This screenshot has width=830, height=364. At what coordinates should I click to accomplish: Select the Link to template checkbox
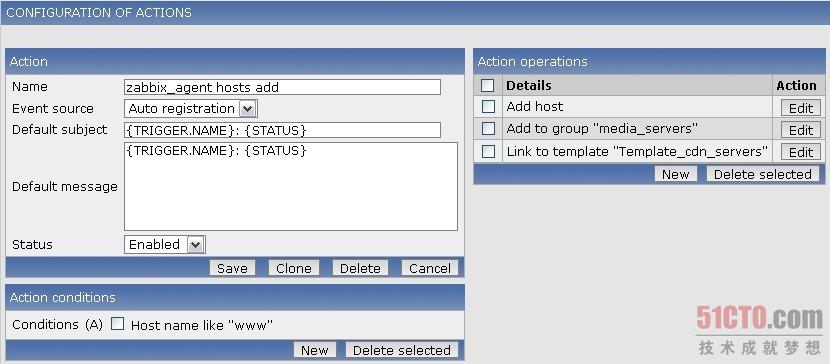pyautogui.click(x=488, y=152)
